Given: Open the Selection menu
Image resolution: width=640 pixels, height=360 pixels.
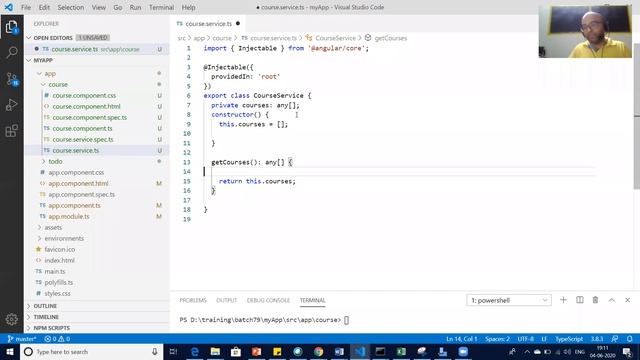Looking at the screenshot, I should [71, 7].
